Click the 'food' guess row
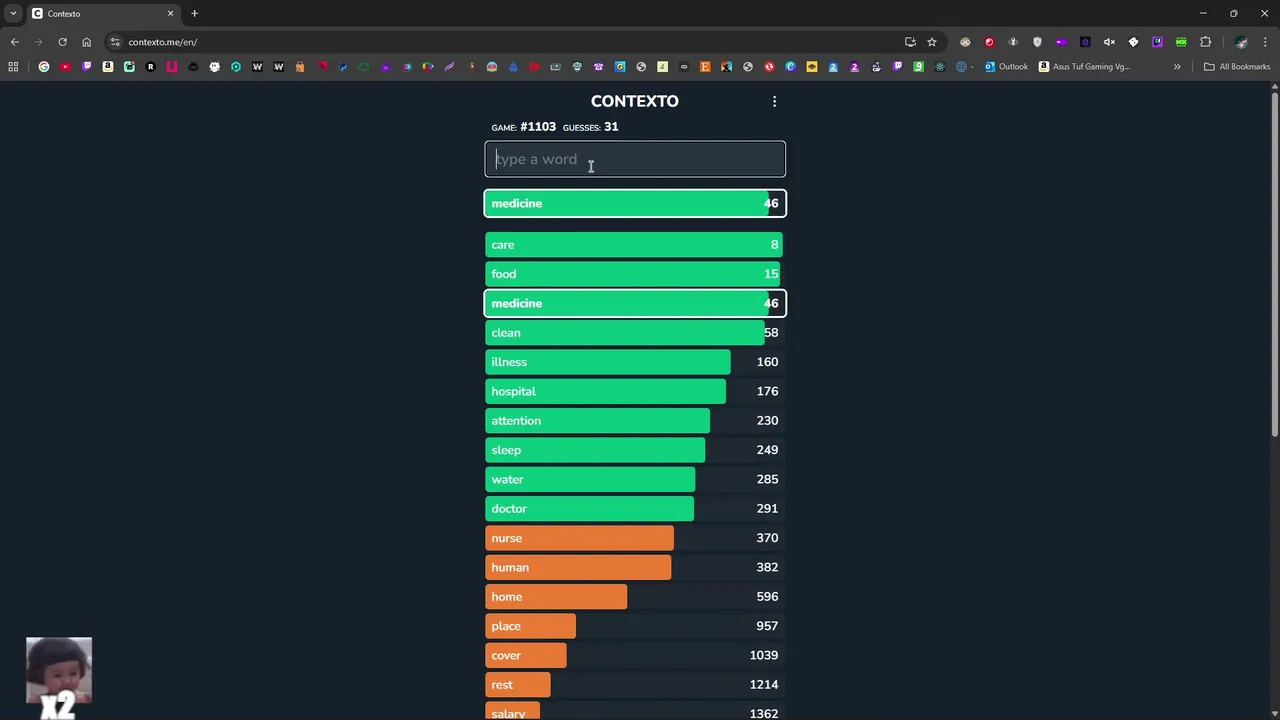This screenshot has width=1280, height=720. 635,274
